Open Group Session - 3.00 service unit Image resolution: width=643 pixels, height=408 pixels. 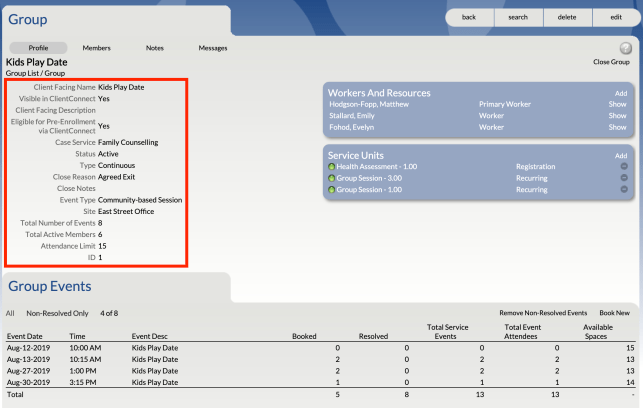(369, 178)
